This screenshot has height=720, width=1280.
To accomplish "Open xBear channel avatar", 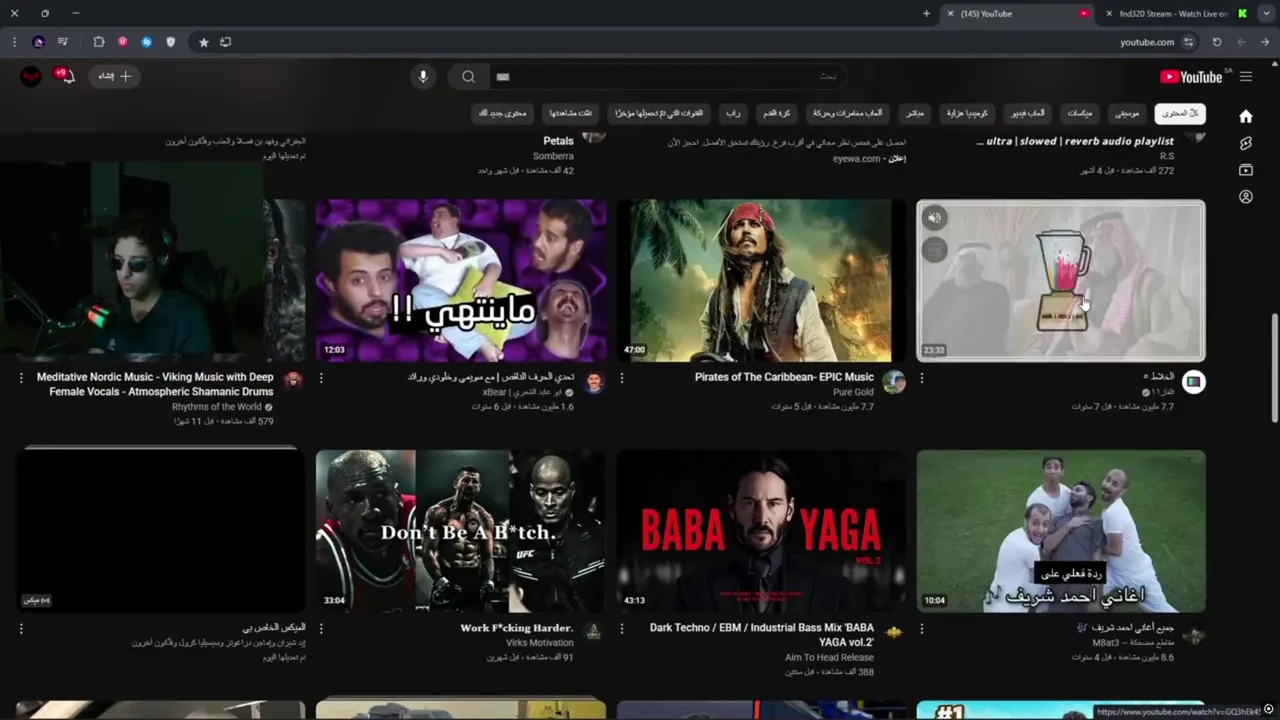I will click(x=594, y=382).
